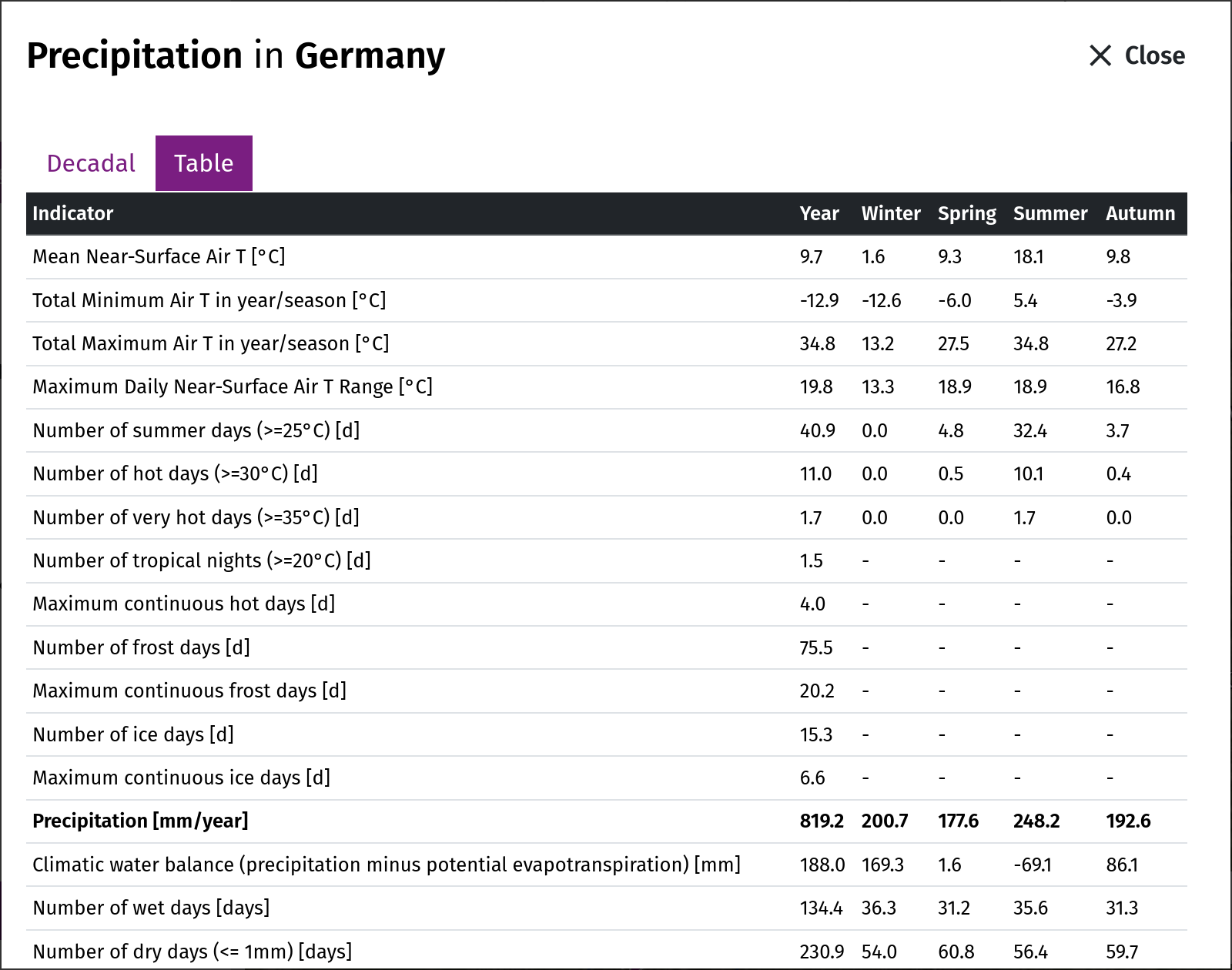
Task: Select the Precipitation [mm/year] row label
Action: [x=140, y=821]
